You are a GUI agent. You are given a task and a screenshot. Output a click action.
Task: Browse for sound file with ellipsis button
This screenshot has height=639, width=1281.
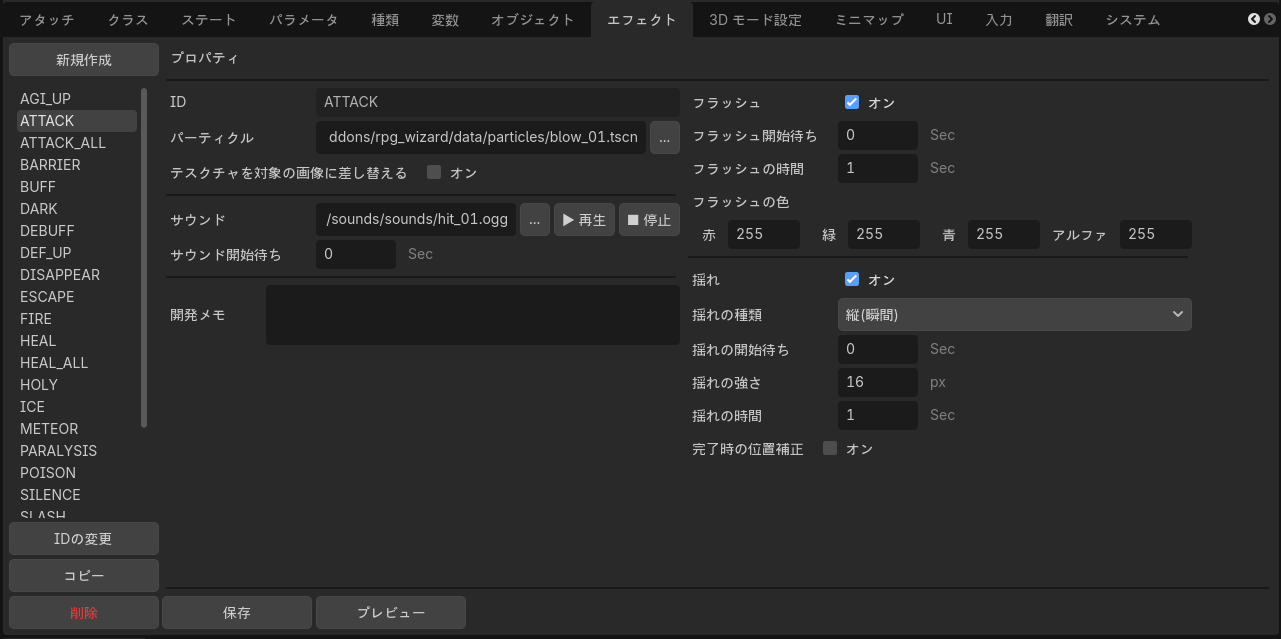(535, 220)
